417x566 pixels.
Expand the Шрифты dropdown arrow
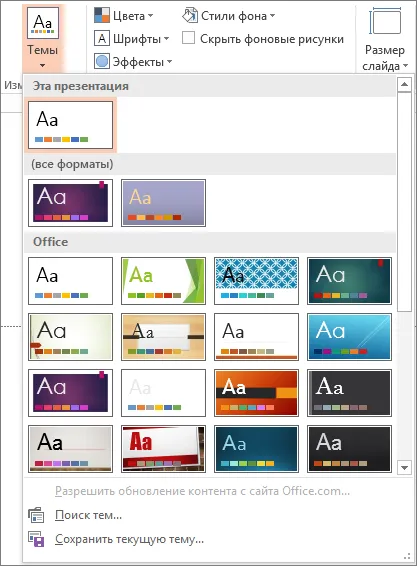tap(166, 39)
